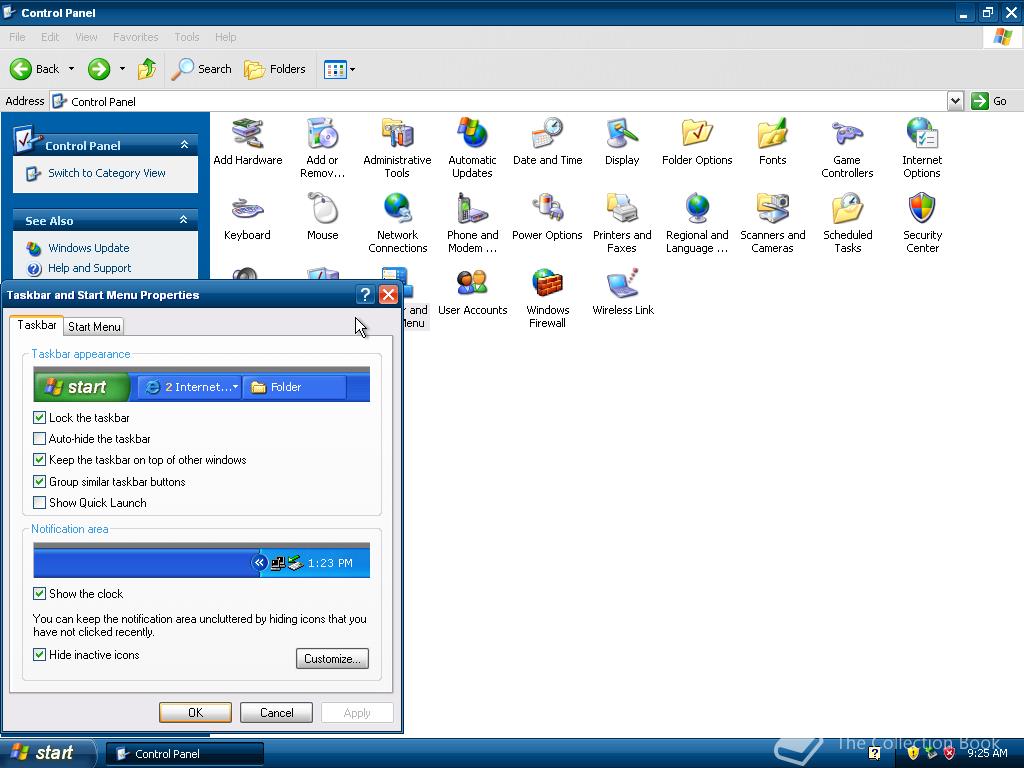Open User Accounts icon
1024x768 pixels.
pos(472,292)
